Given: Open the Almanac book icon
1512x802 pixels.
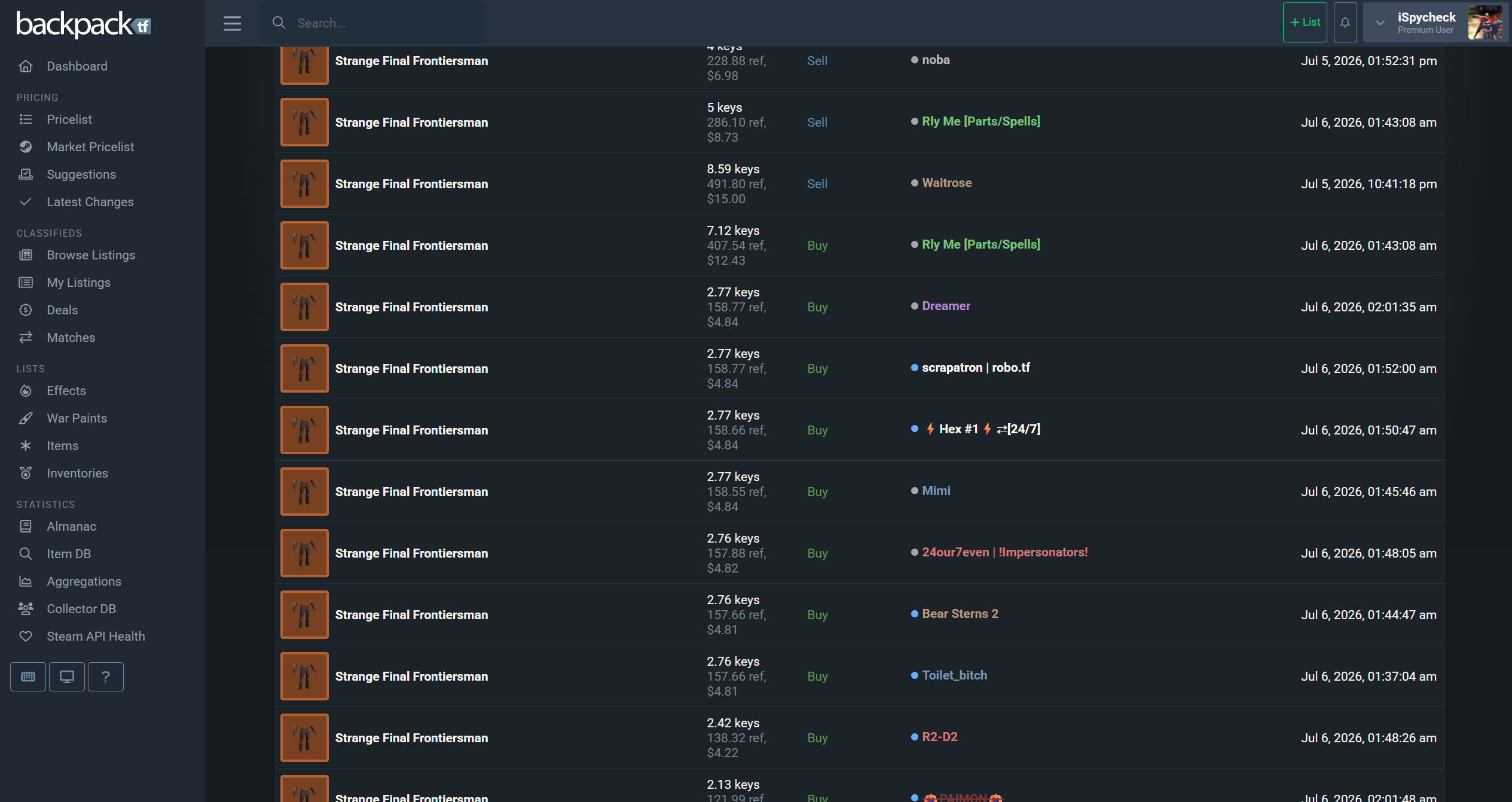Looking at the screenshot, I should click(x=26, y=526).
